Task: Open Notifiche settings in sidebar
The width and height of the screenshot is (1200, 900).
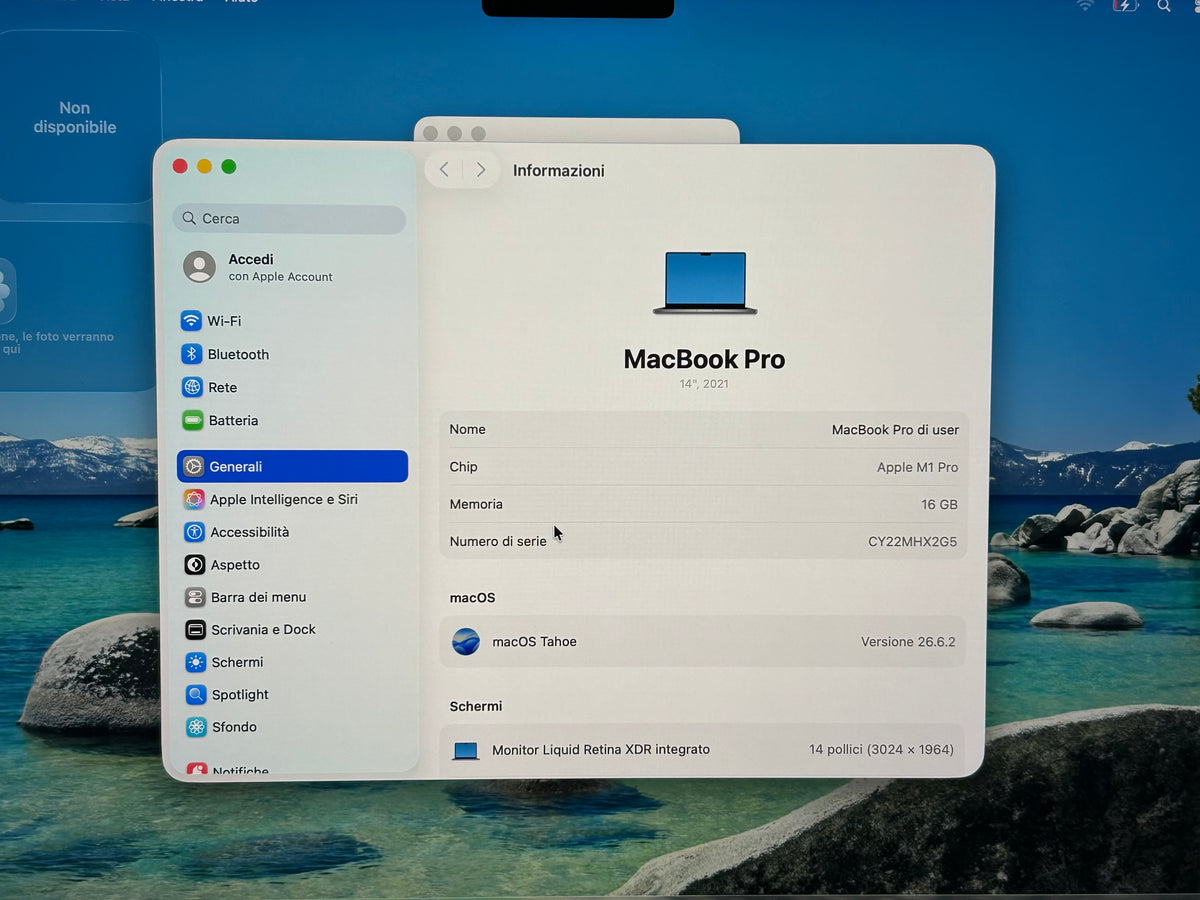Action: coord(292,770)
